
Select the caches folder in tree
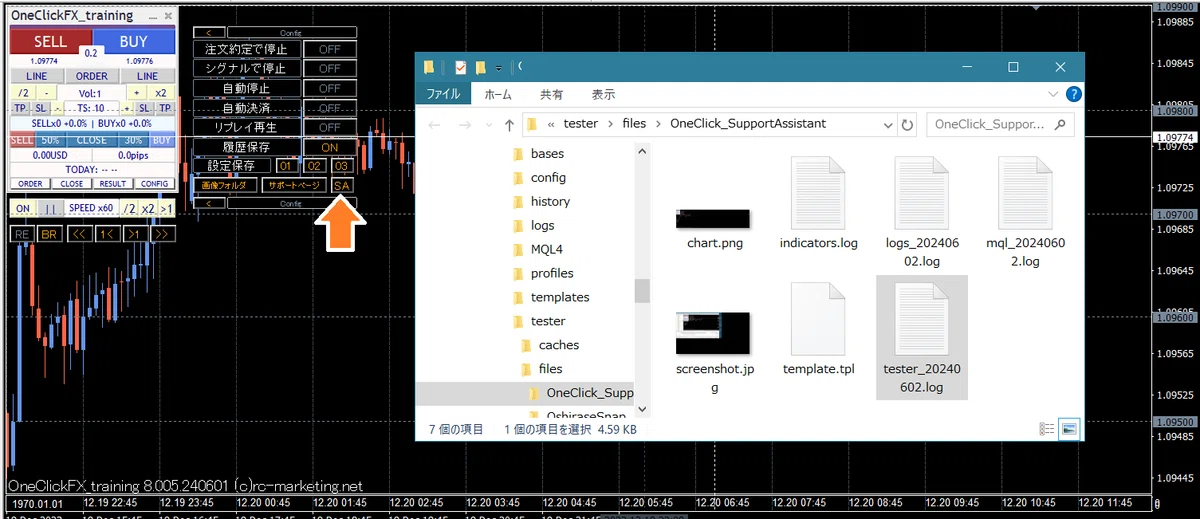pos(558,345)
